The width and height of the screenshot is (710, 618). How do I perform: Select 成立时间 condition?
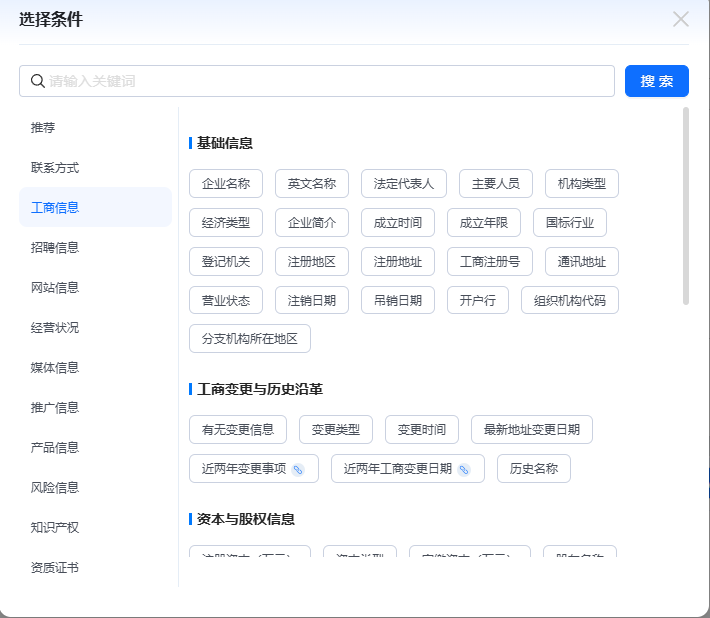click(x=398, y=222)
